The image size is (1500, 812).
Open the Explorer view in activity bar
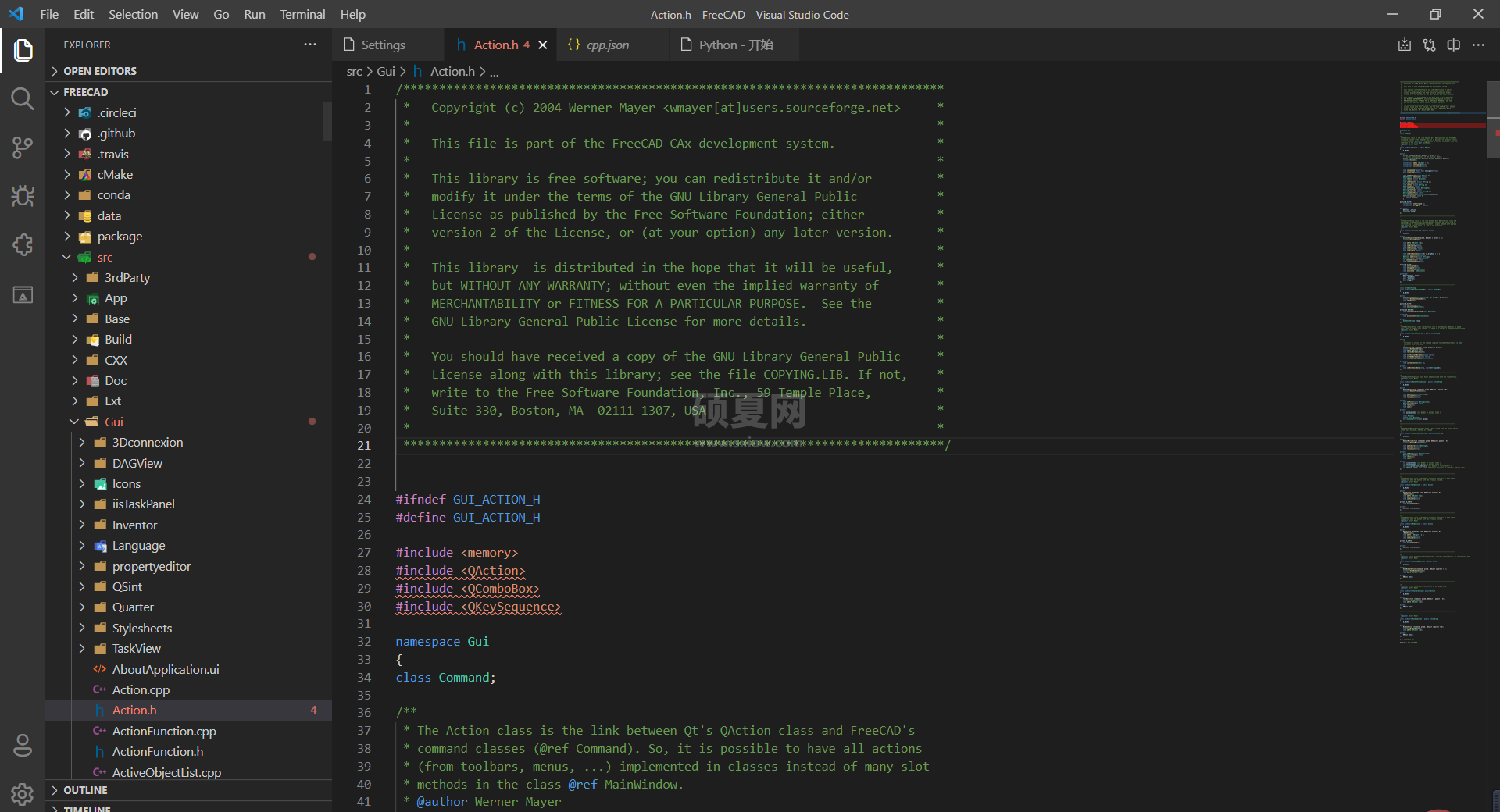tap(23, 50)
